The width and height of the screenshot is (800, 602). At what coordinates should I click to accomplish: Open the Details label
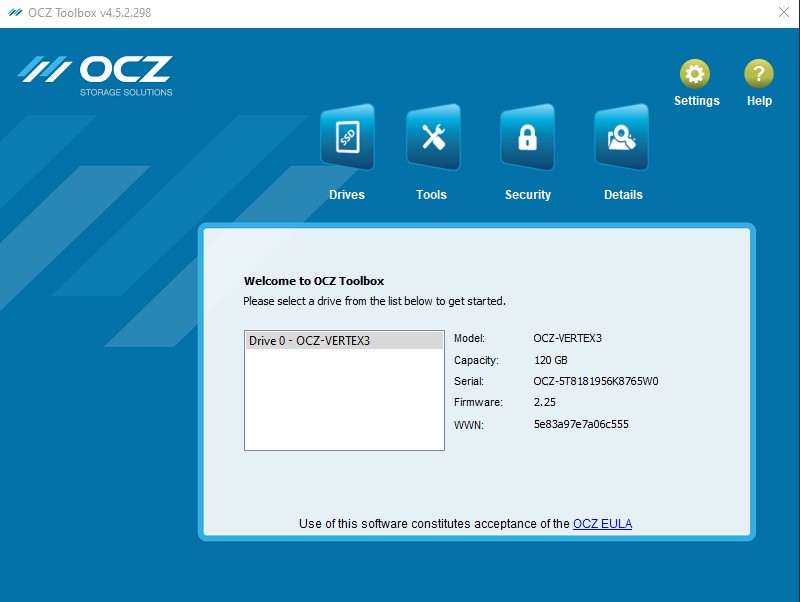[x=622, y=194]
